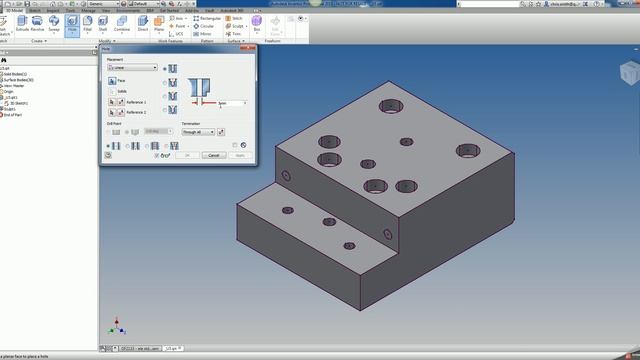The width and height of the screenshot is (640, 360).
Task: Open the hole diameter value flyout arrow
Action: pos(245,103)
